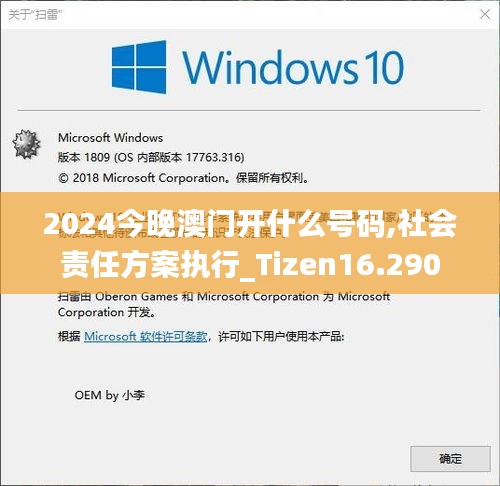Click the Windows 10 wordmark text
The image size is (500, 486).
(x=293, y=68)
